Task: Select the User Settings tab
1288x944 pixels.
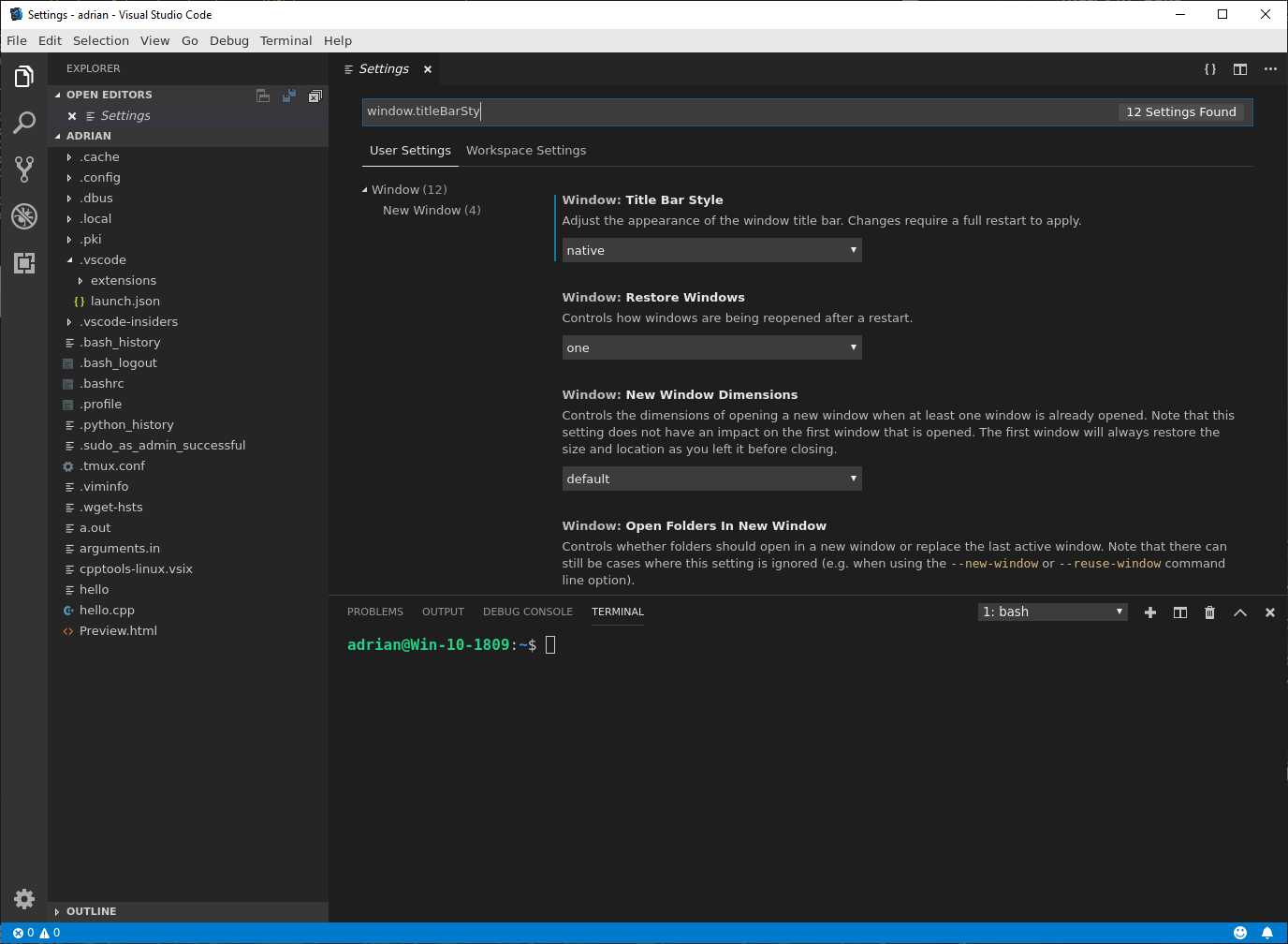Action: 410,151
